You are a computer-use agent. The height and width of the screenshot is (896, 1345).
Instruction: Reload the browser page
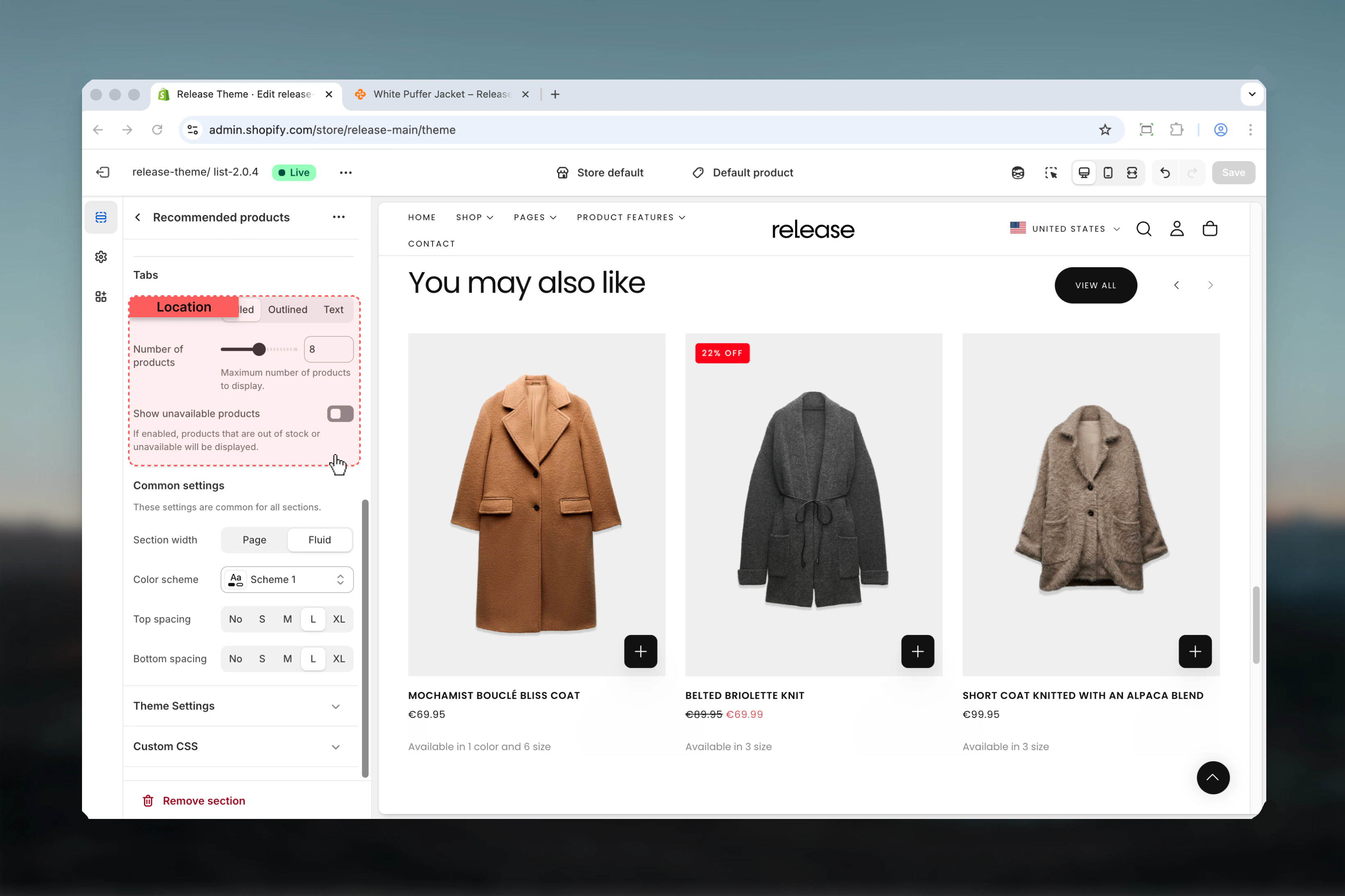click(x=157, y=130)
